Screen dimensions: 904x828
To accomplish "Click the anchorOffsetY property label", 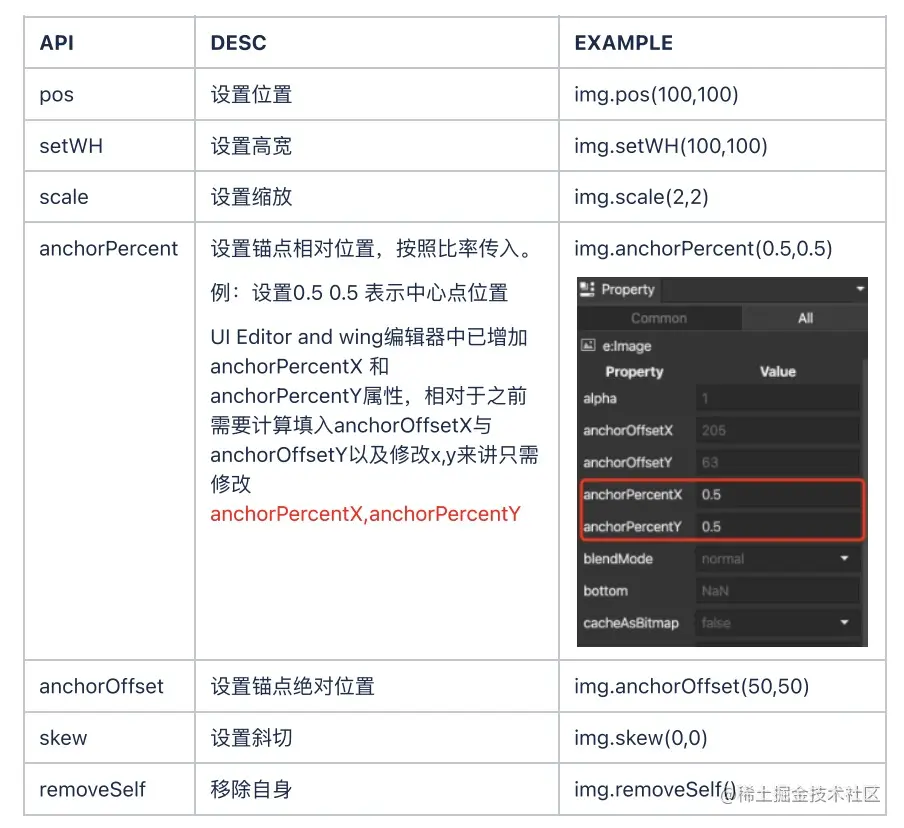I will pyautogui.click(x=628, y=462).
